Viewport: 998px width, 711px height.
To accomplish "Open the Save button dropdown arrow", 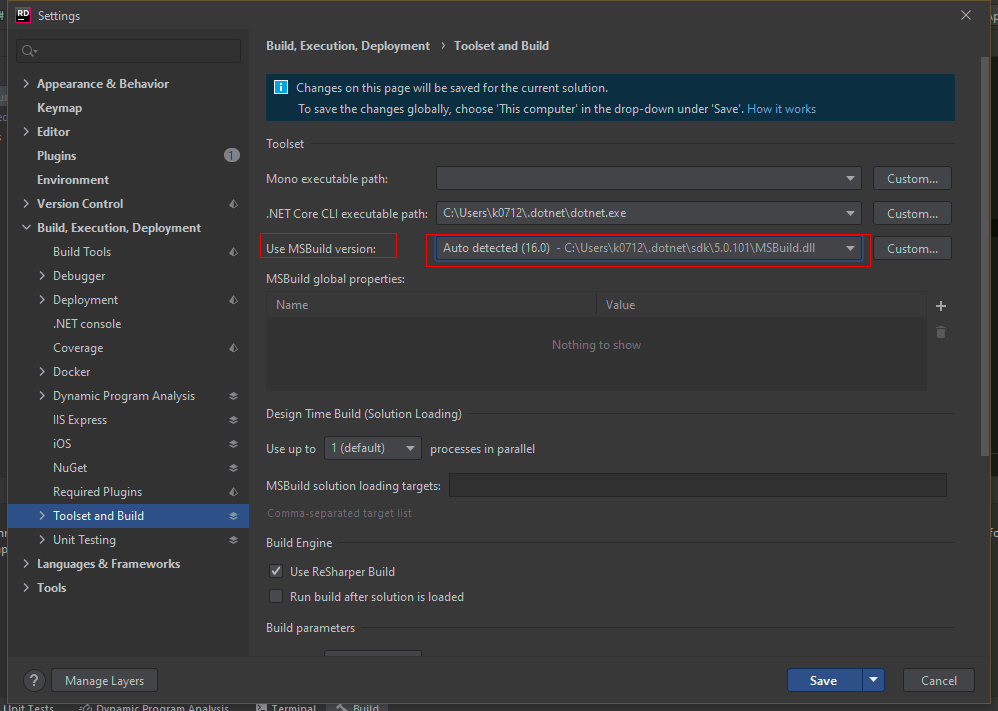I will (x=873, y=680).
